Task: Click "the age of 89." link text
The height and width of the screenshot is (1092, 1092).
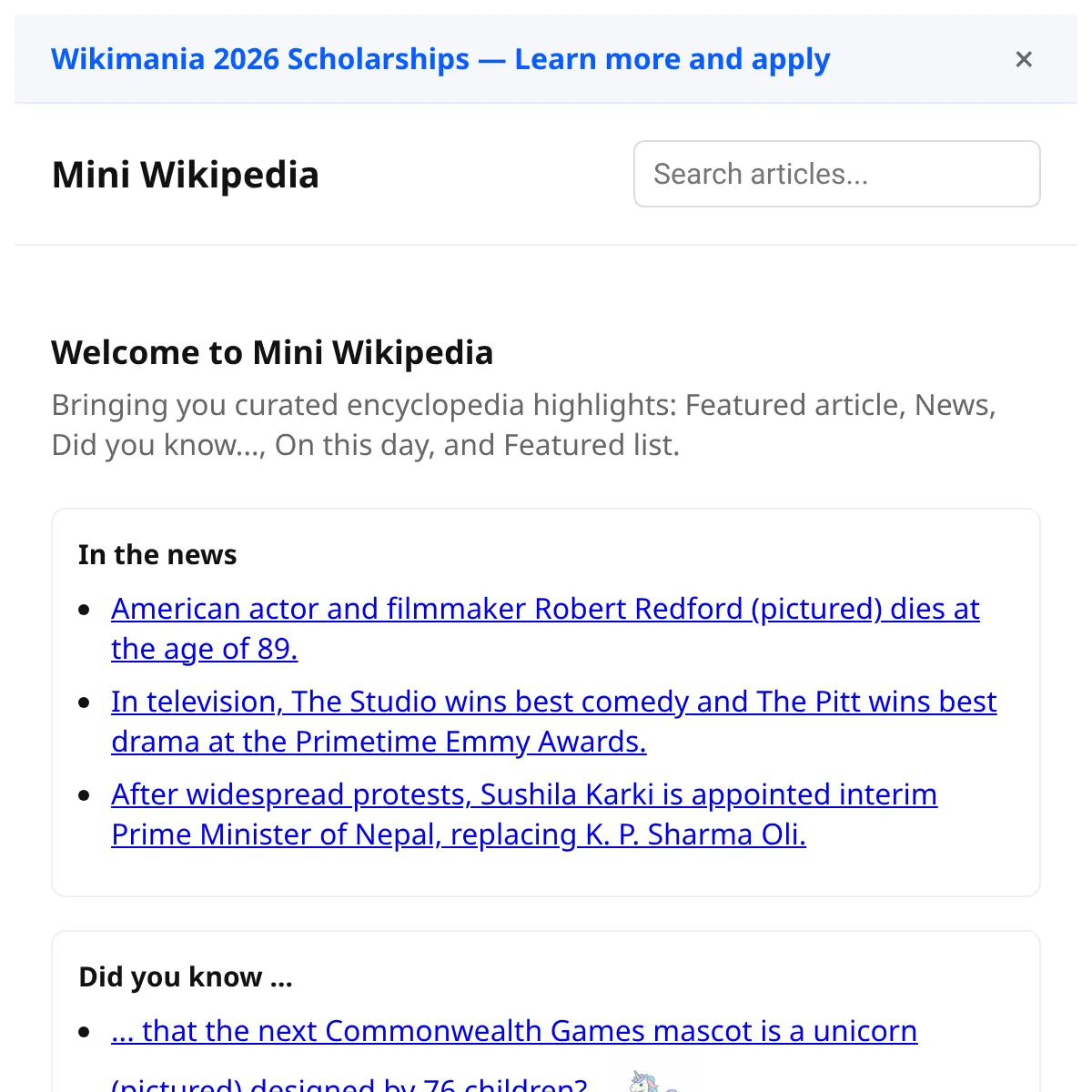Action: click(x=205, y=649)
